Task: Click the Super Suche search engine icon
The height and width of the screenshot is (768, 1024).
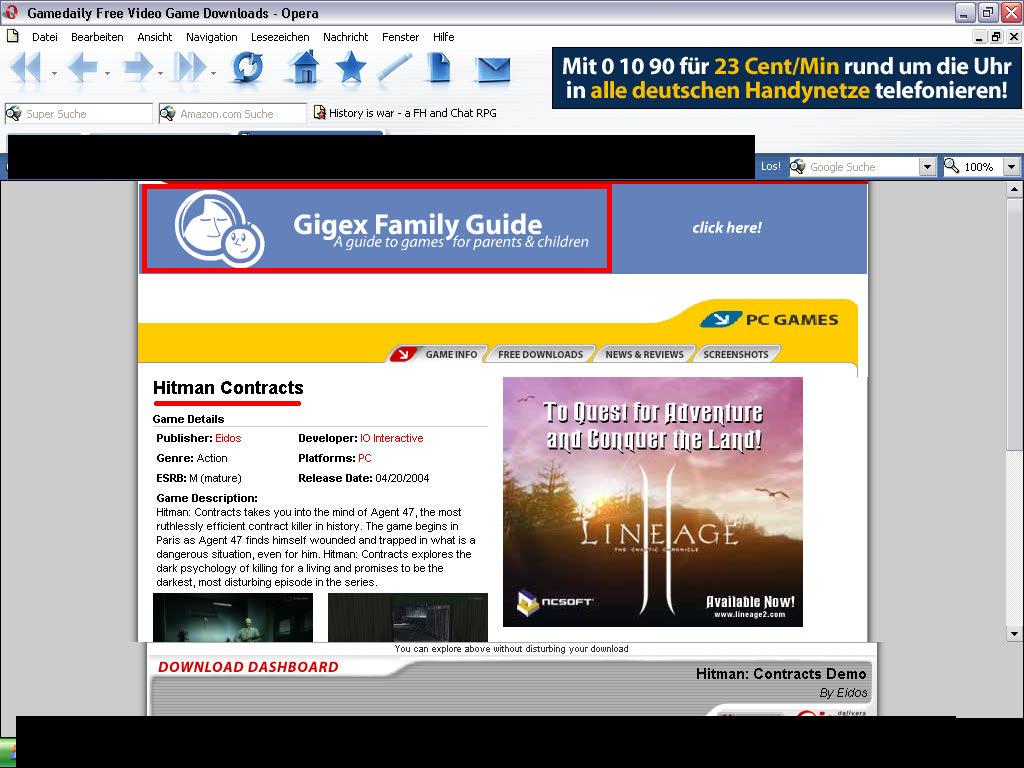Action: tap(13, 114)
